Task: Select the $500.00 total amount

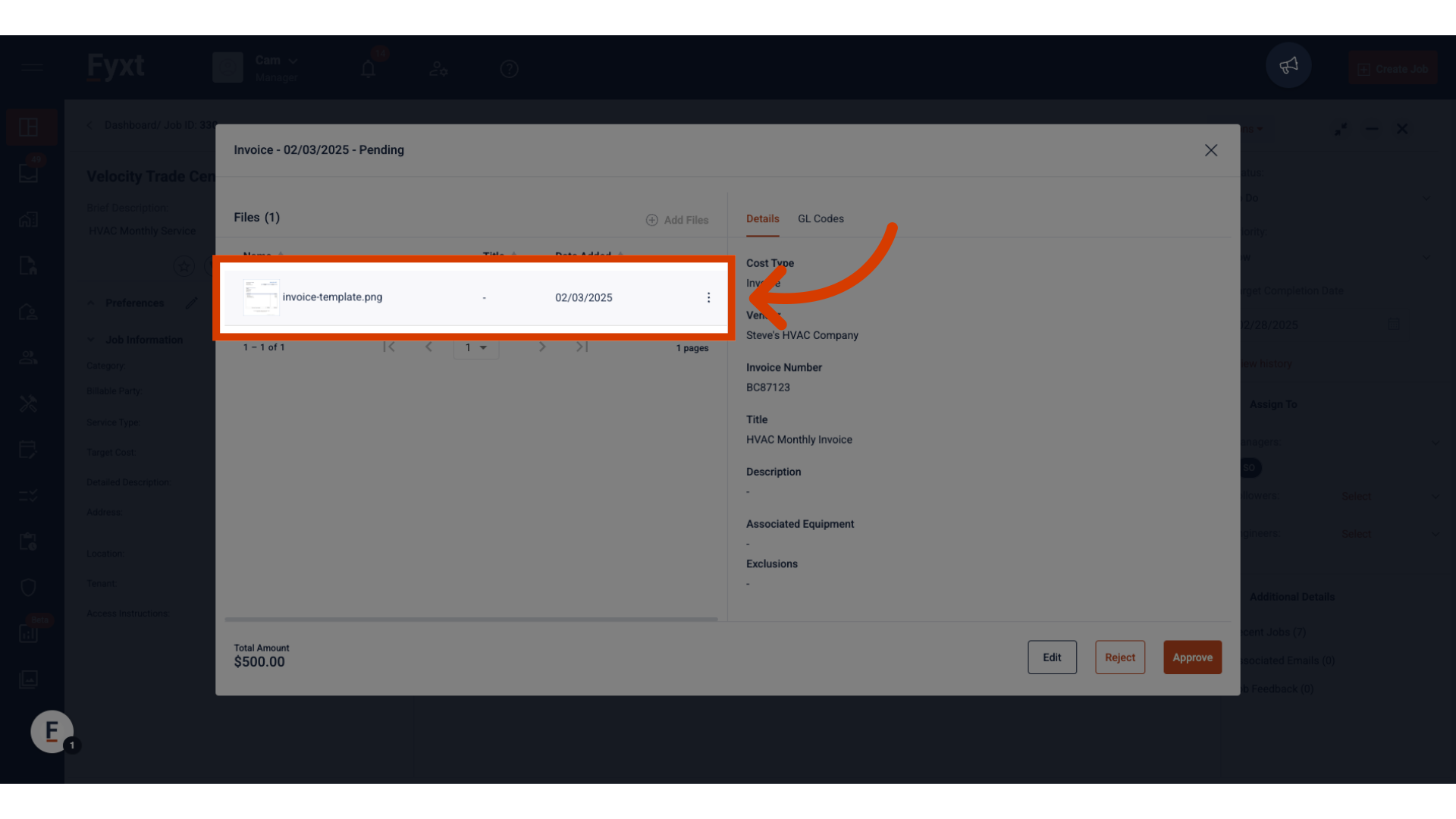Action: 259,662
